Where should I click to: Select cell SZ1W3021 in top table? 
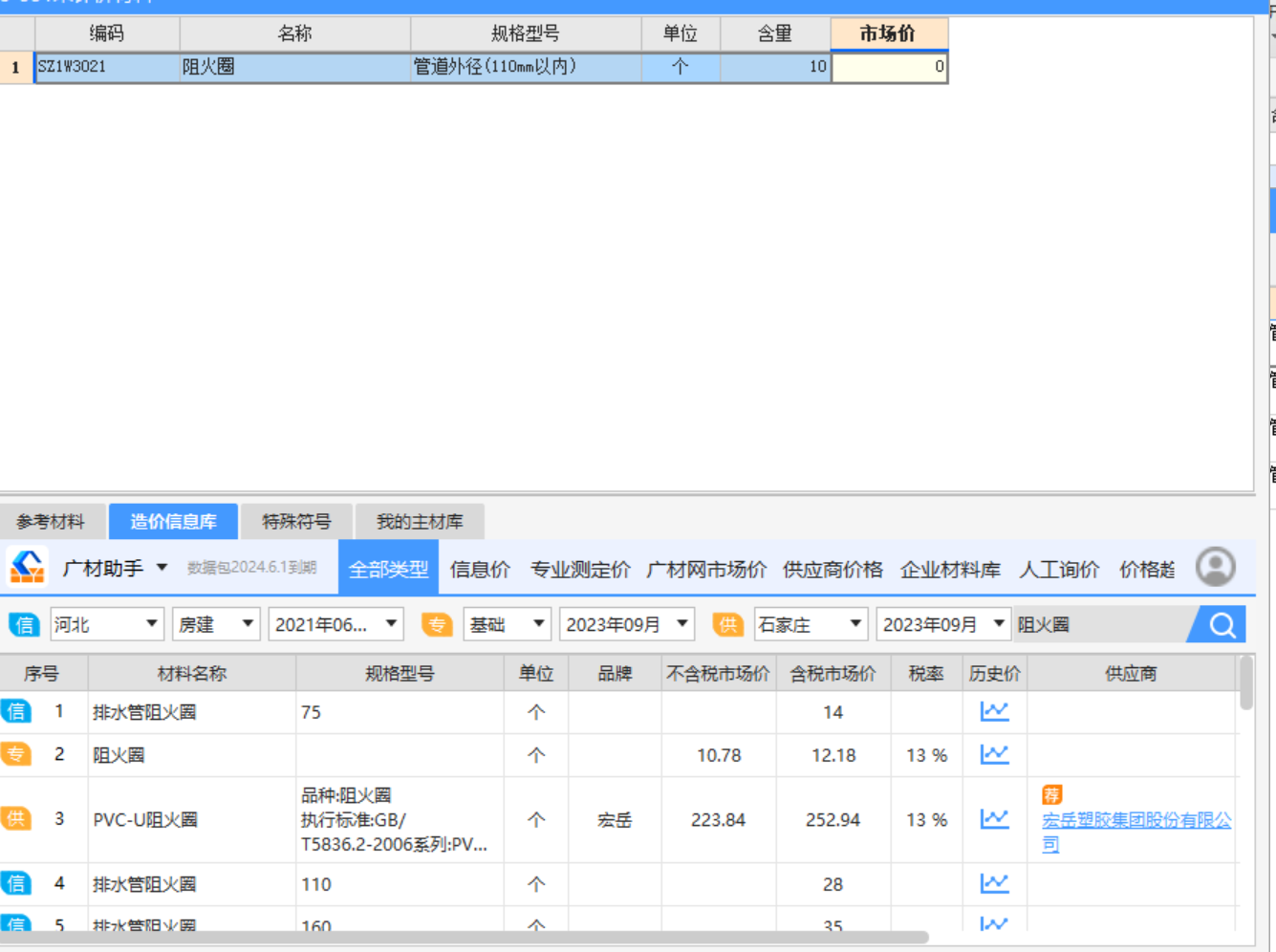[107, 67]
